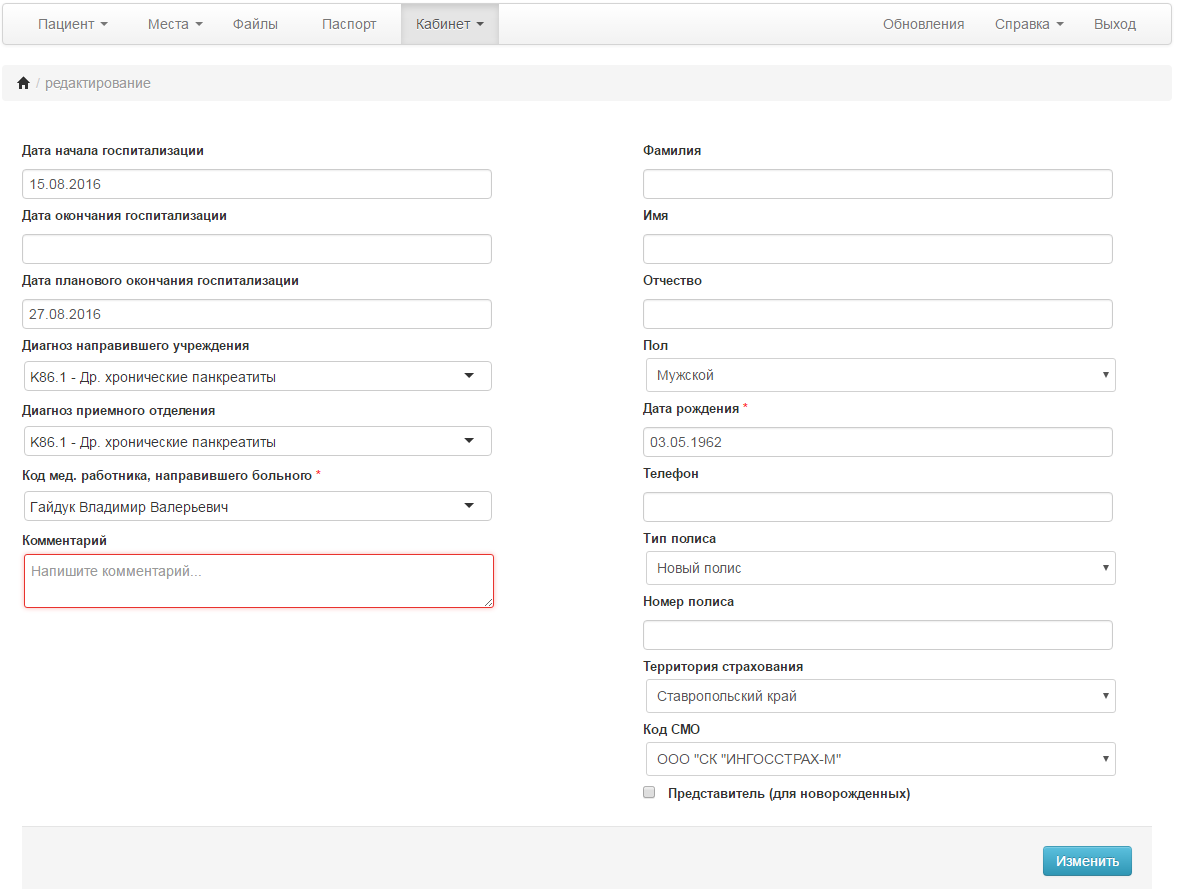Expand the Тип полиса dropdown
1180x889 pixels.
pyautogui.click(x=880, y=568)
